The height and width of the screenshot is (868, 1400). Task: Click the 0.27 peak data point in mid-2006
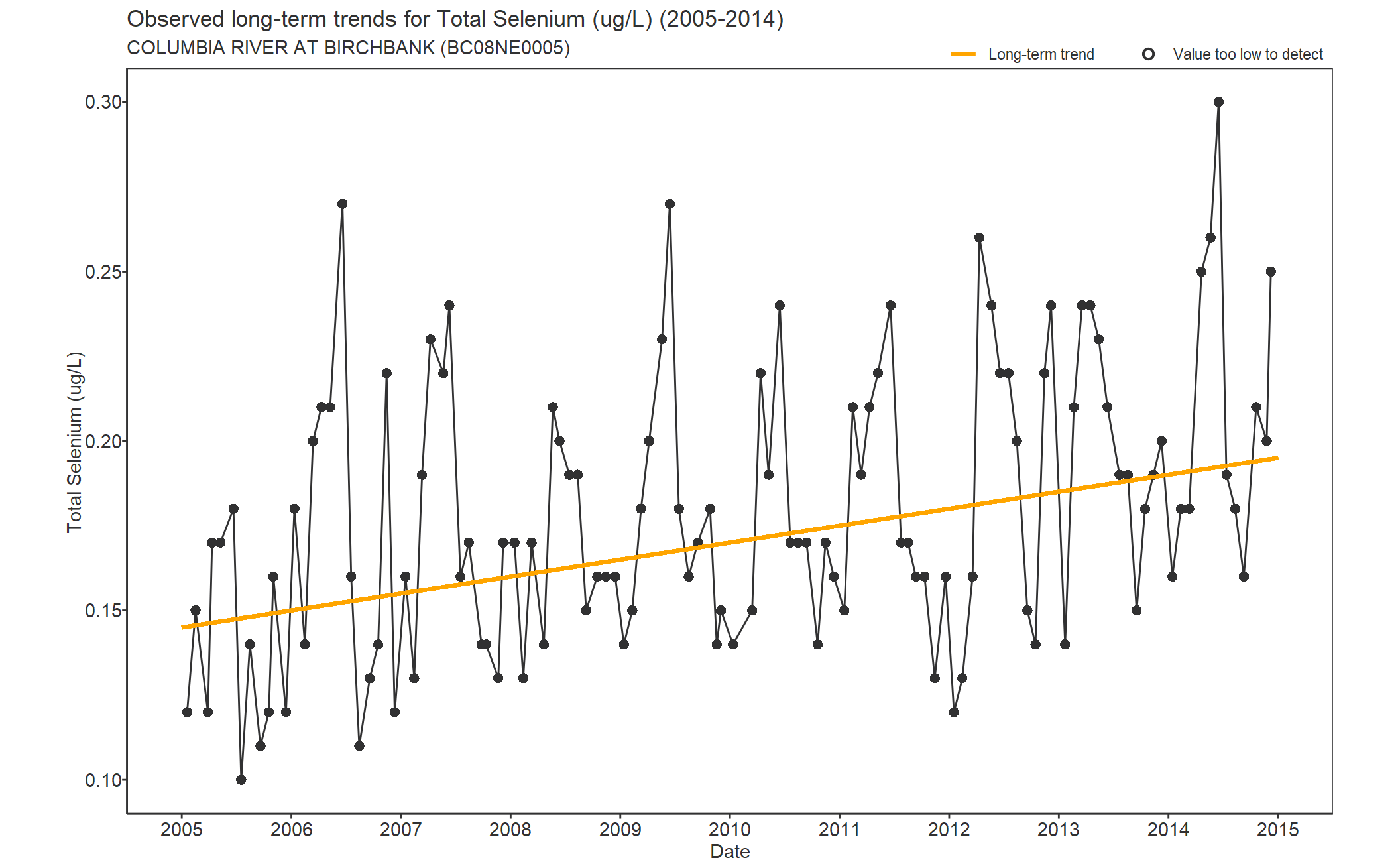pyautogui.click(x=342, y=204)
